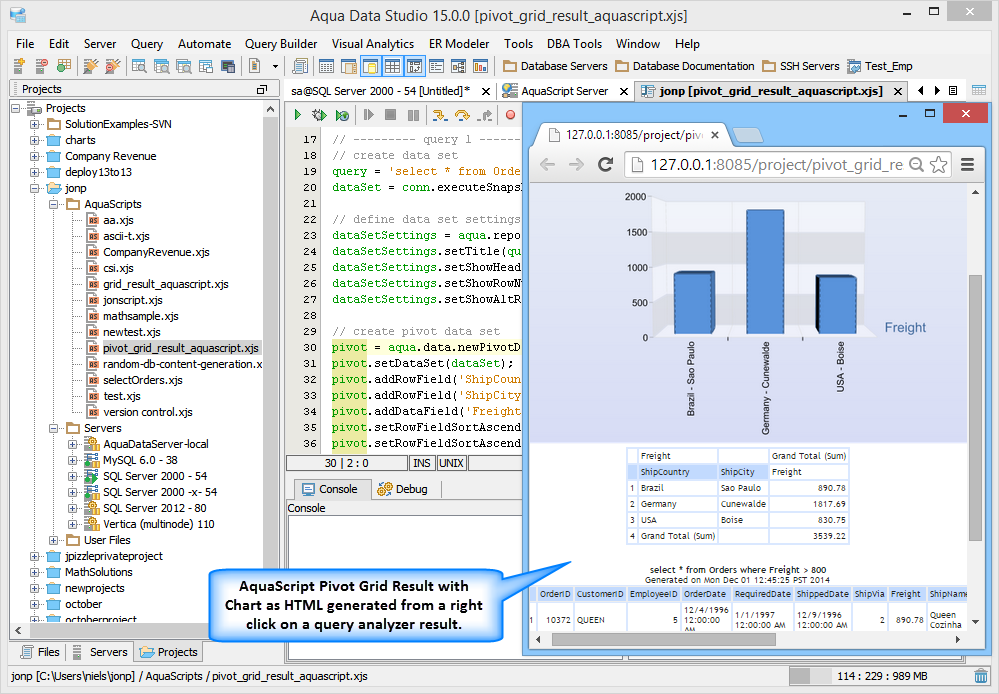This screenshot has height=694, width=999.
Task: Click the step into debugger icon
Action: [439, 115]
